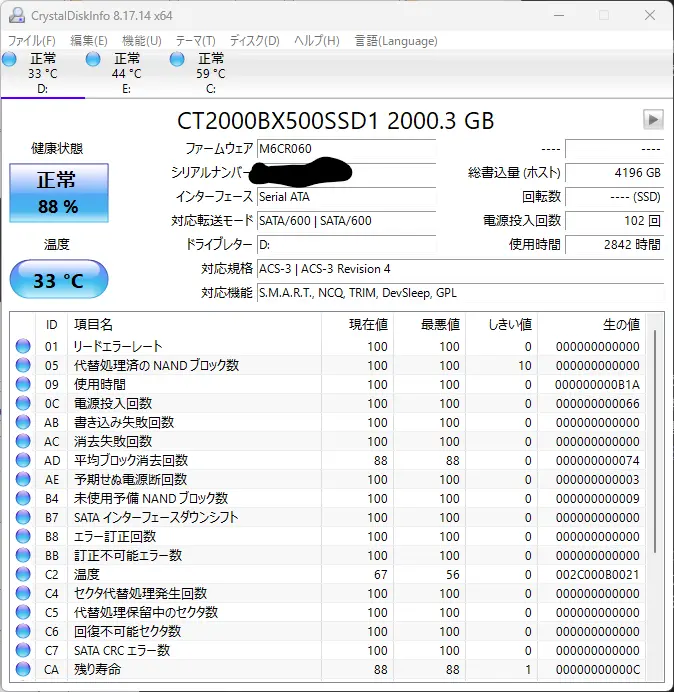The width and height of the screenshot is (674, 692).
Task: Open the ヘルプ(H) menu
Action: [x=317, y=41]
